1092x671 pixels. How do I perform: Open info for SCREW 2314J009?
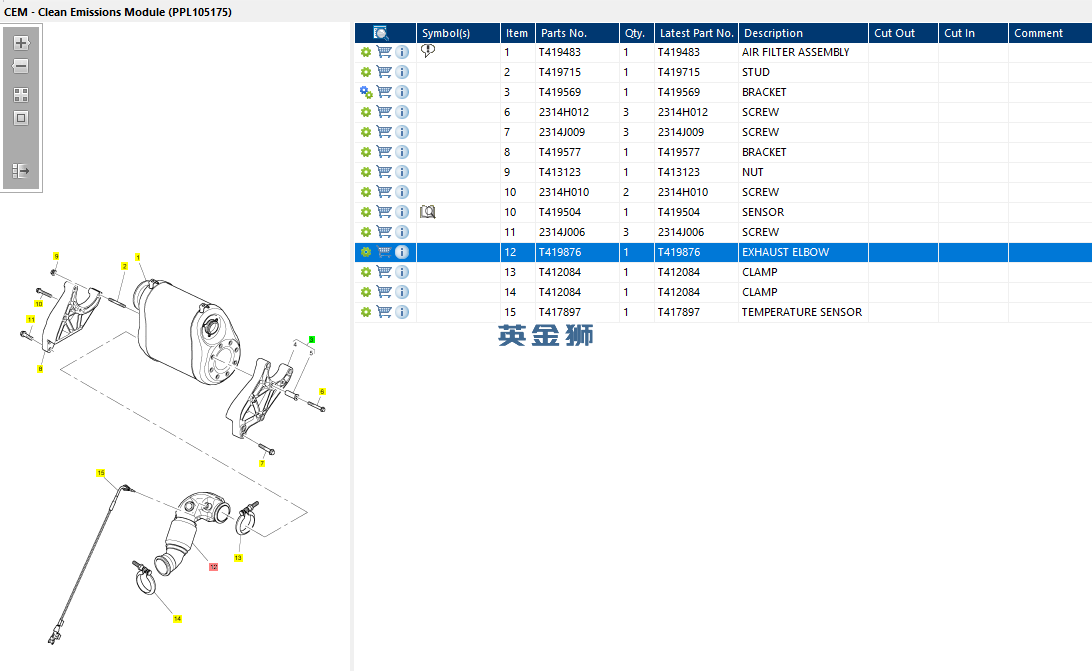[402, 132]
